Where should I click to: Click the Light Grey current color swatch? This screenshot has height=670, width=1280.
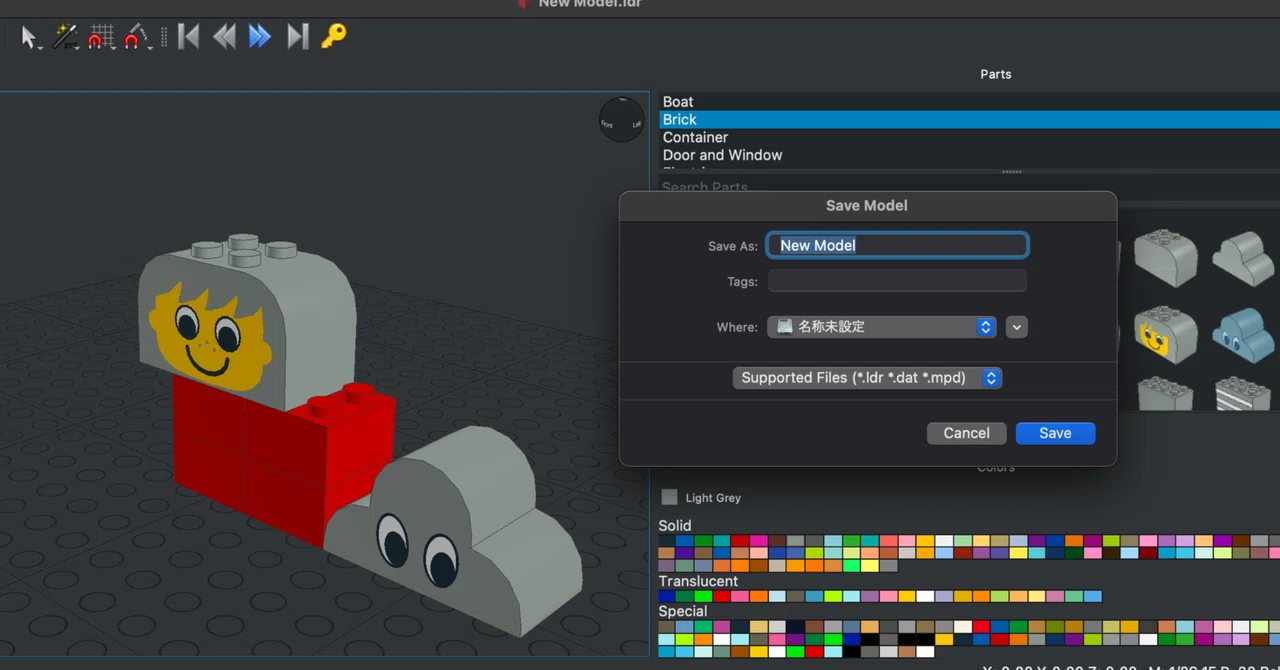click(x=669, y=497)
